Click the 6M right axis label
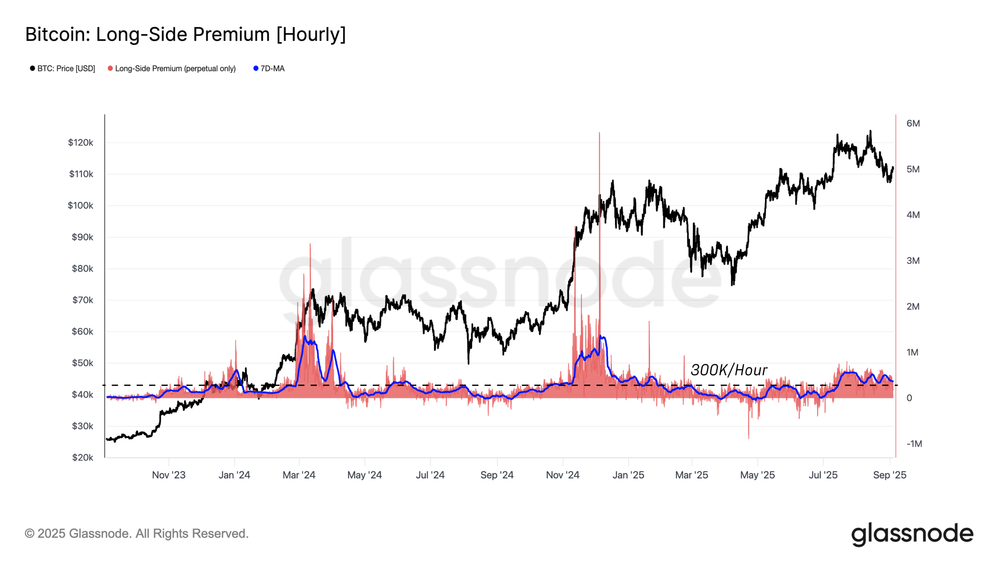This screenshot has width=1000, height=563. 913,124
